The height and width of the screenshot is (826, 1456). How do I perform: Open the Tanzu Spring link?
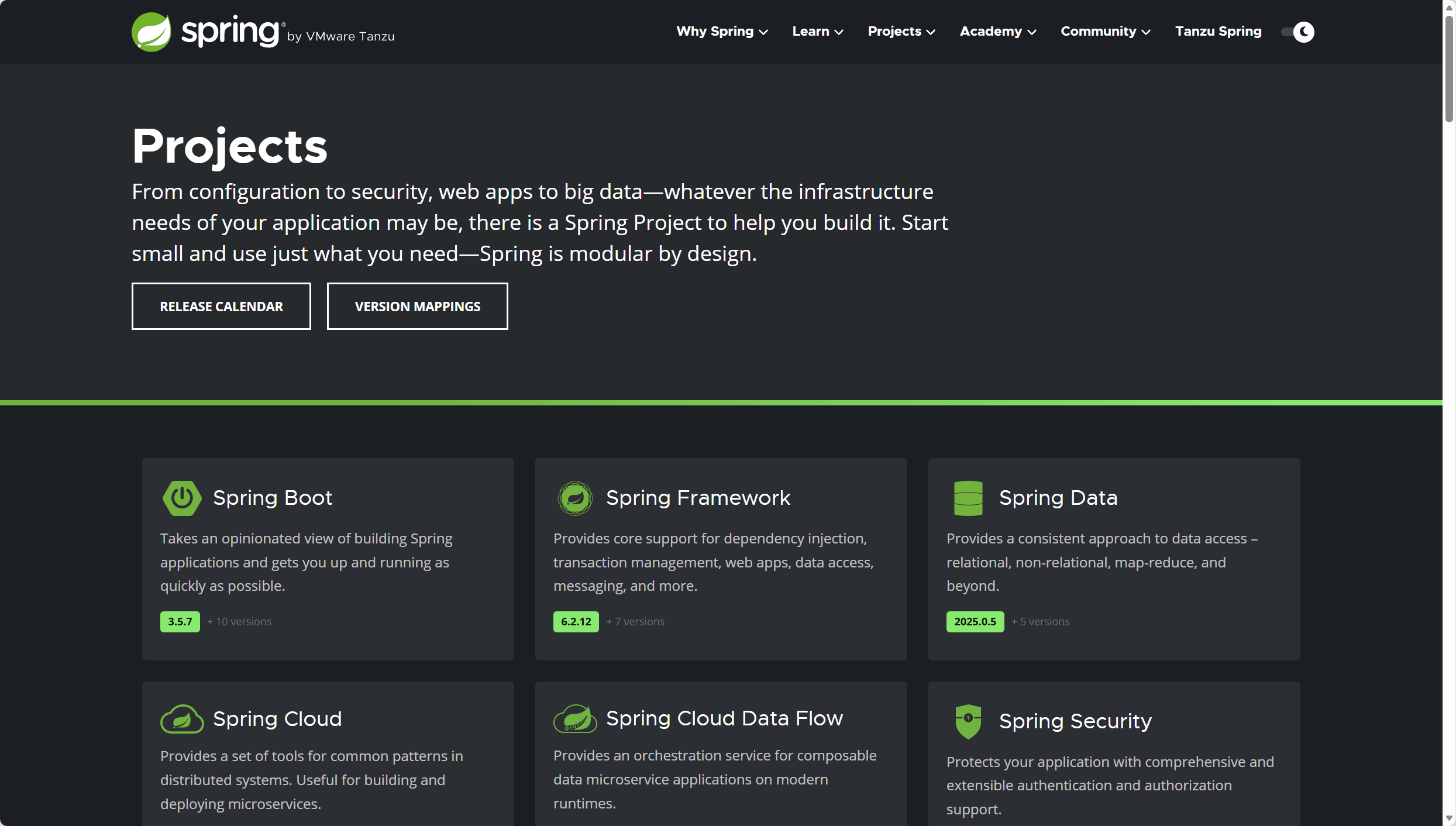coord(1218,32)
